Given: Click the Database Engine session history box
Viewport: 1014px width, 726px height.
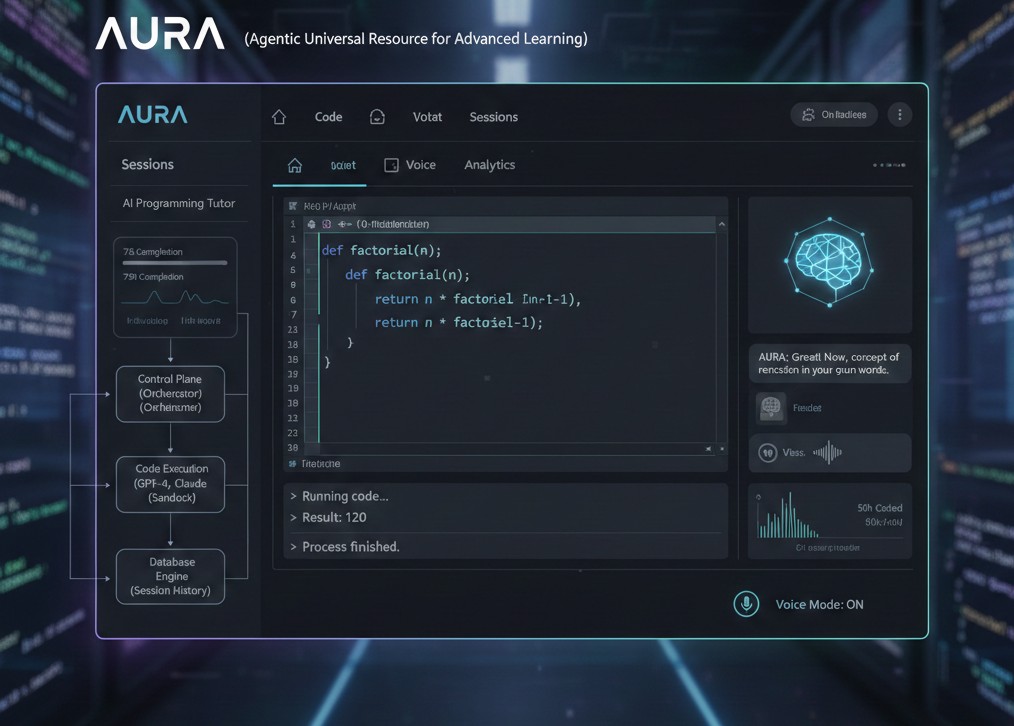Looking at the screenshot, I should (x=171, y=577).
